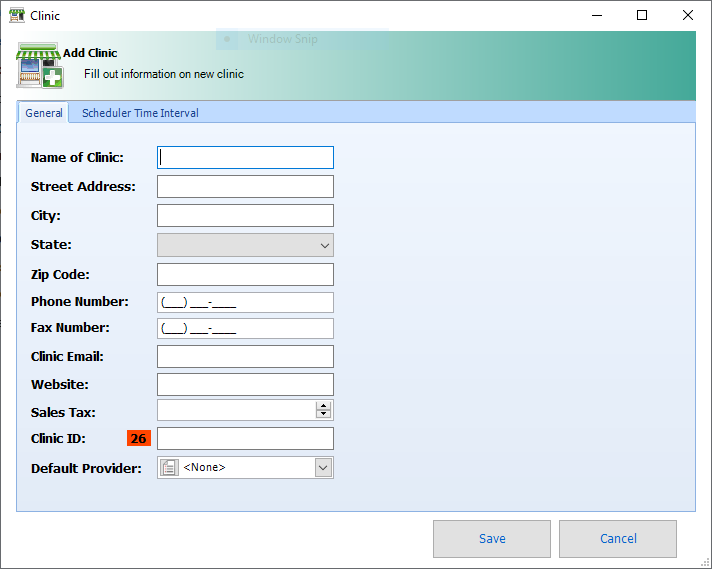Focus the Name of Clinic field
Viewport: 712px width, 569px height.
click(x=245, y=157)
